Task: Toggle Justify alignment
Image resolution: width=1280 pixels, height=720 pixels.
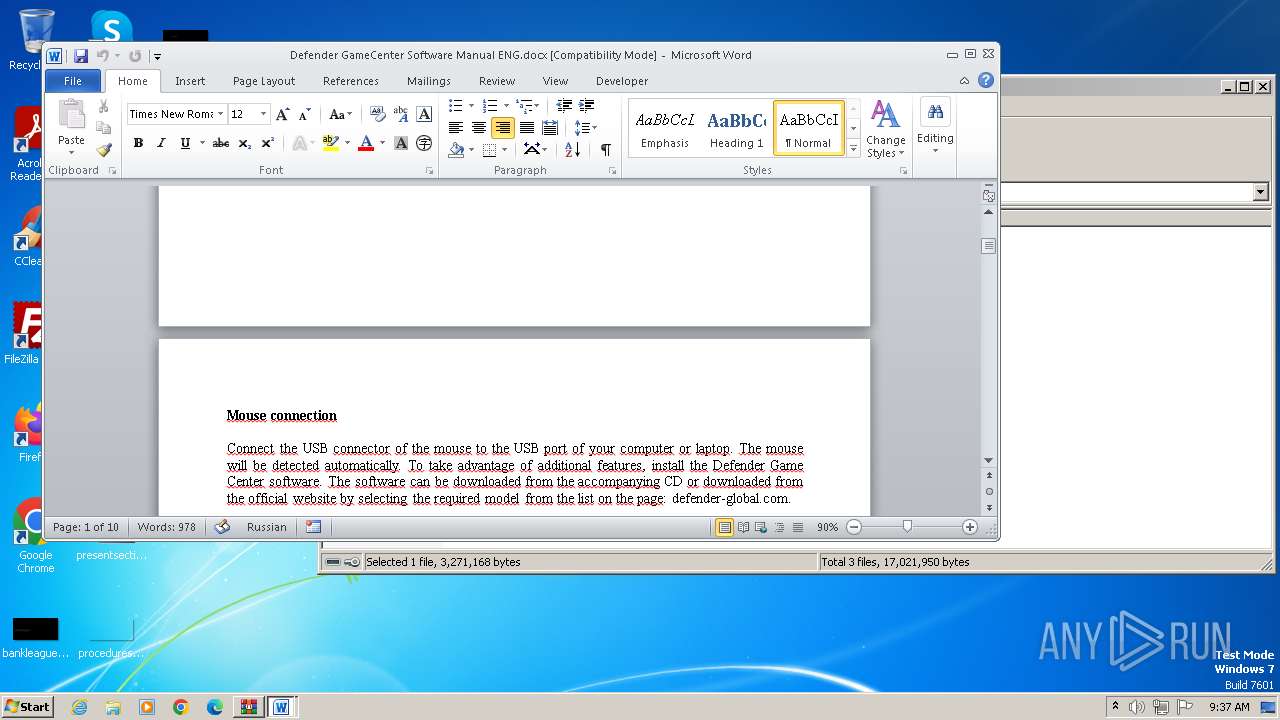Action: [x=527, y=127]
